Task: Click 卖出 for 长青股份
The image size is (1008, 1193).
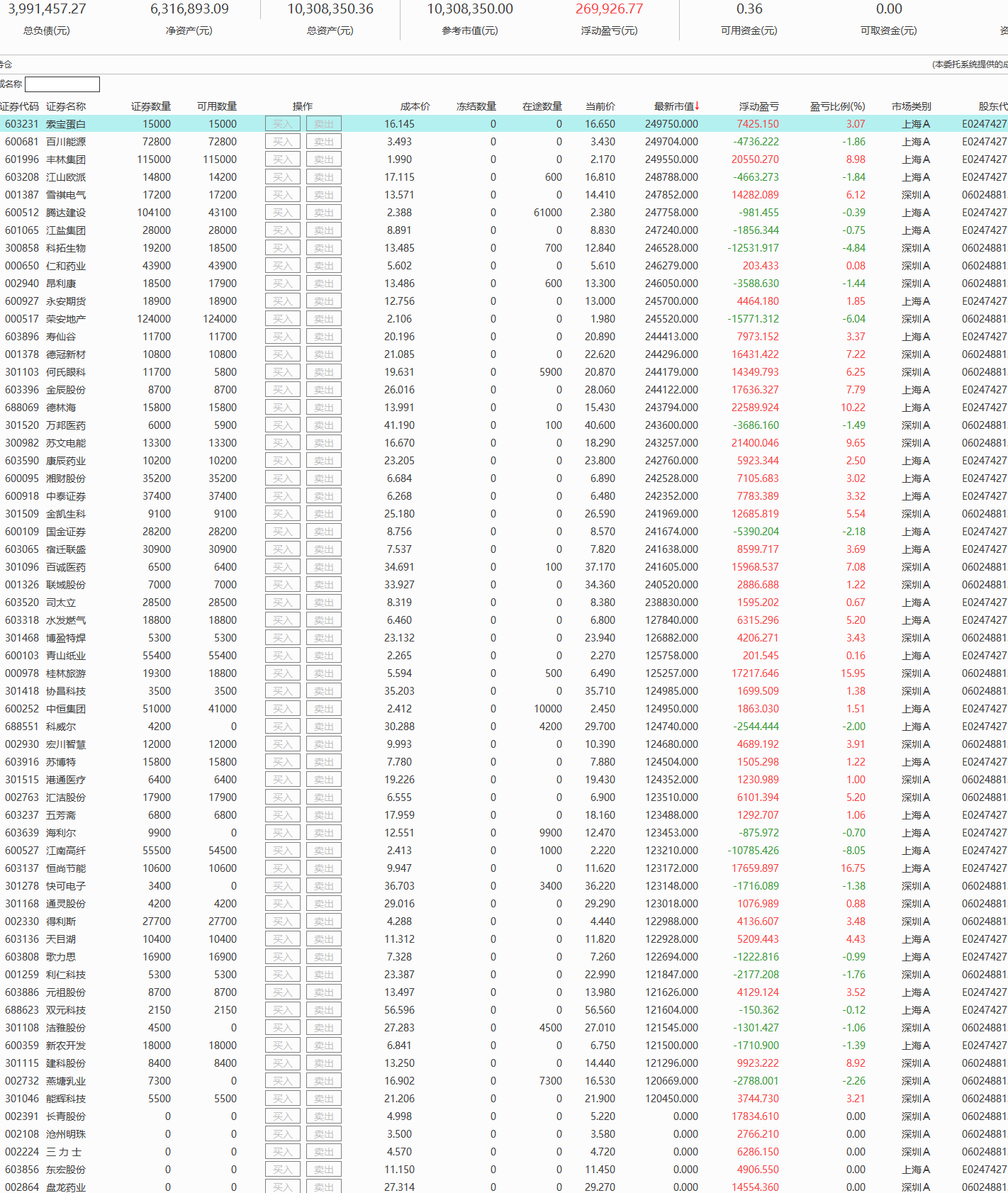Action: click(x=324, y=1116)
